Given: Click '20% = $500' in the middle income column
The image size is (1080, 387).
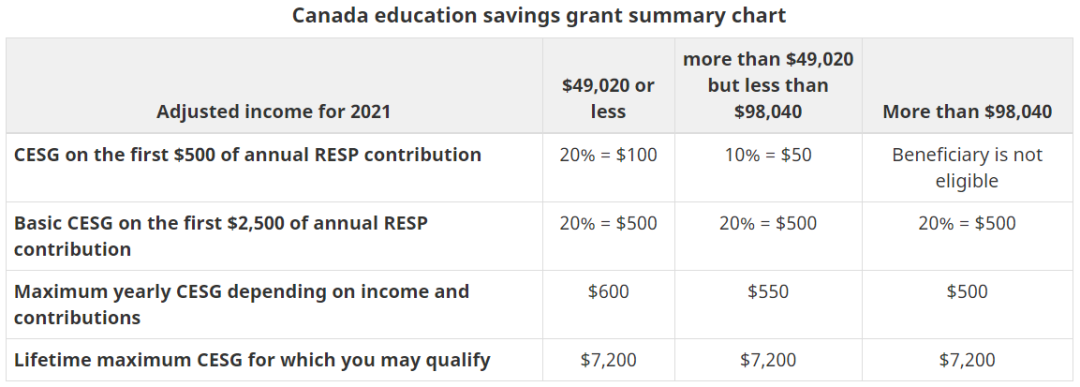Looking at the screenshot, I should (768, 223).
